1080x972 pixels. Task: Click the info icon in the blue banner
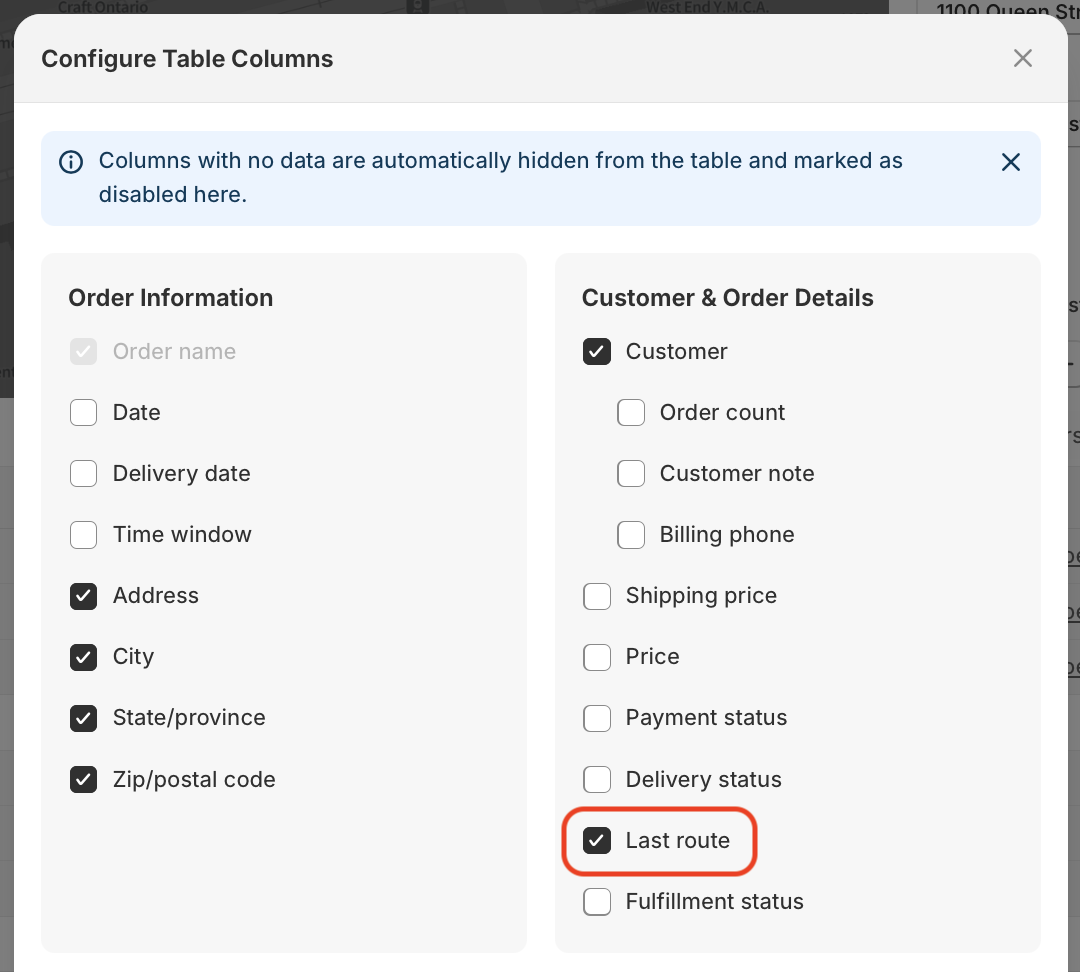point(71,162)
